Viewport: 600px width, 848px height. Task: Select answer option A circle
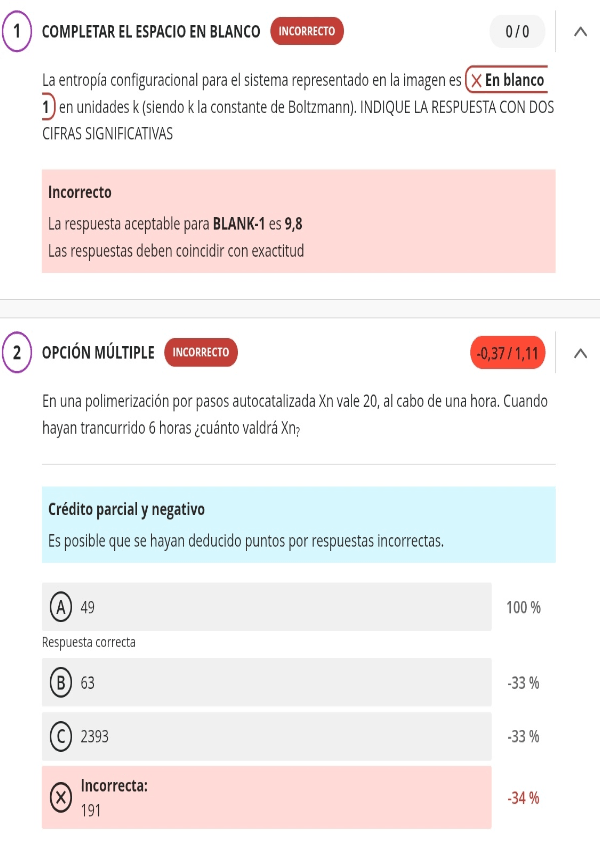pyautogui.click(x=61, y=607)
